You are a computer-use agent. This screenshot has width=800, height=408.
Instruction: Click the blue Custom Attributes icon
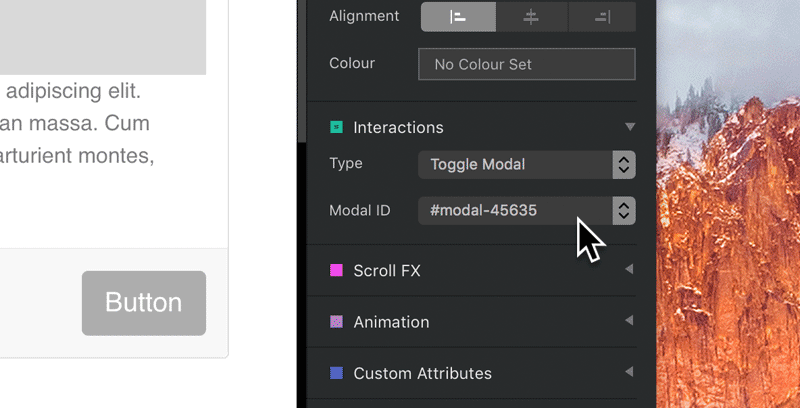tap(336, 373)
